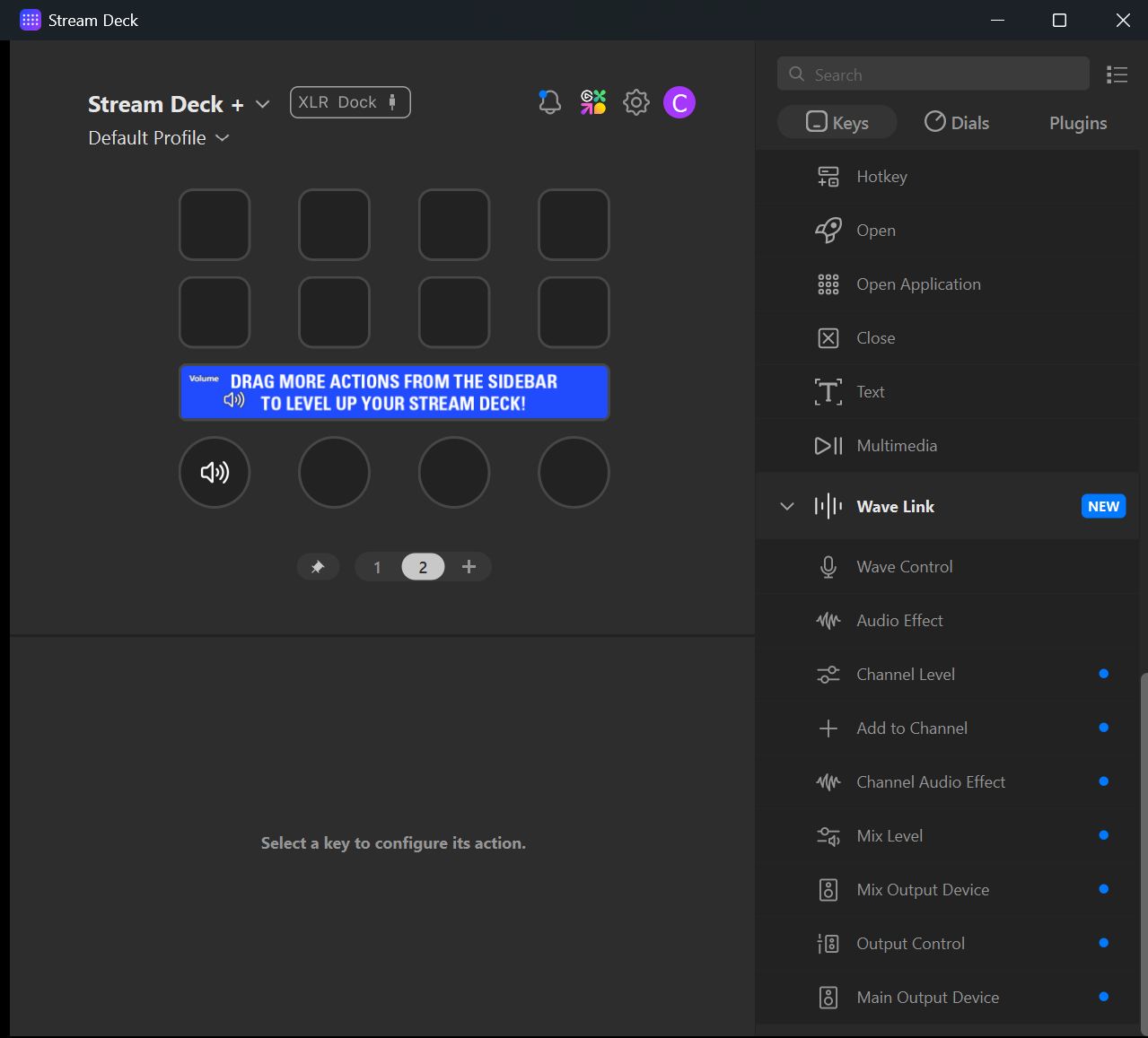This screenshot has width=1148, height=1038.
Task: Choose the Open Application action
Action: [918, 284]
